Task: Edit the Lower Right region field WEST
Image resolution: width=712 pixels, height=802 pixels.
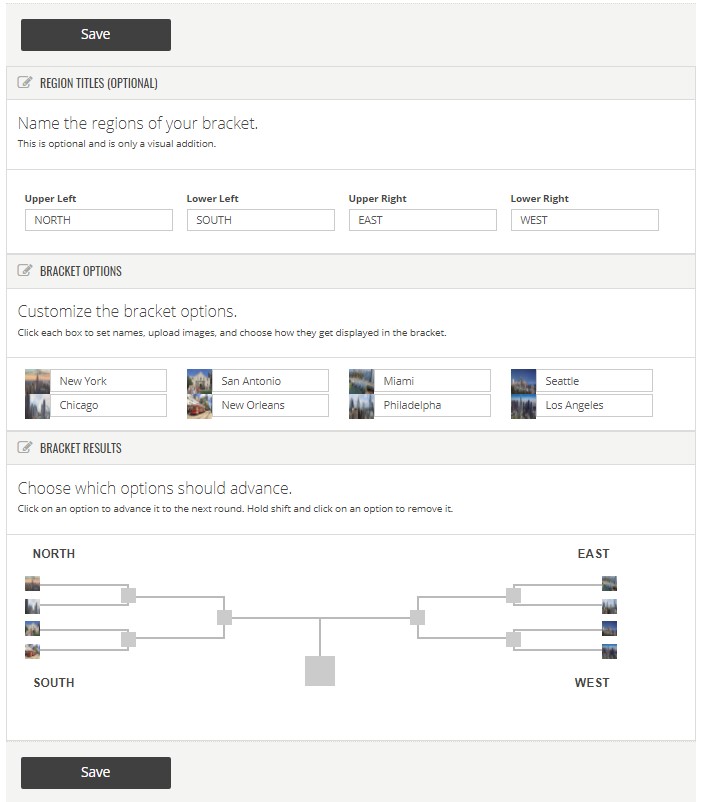Action: (585, 220)
